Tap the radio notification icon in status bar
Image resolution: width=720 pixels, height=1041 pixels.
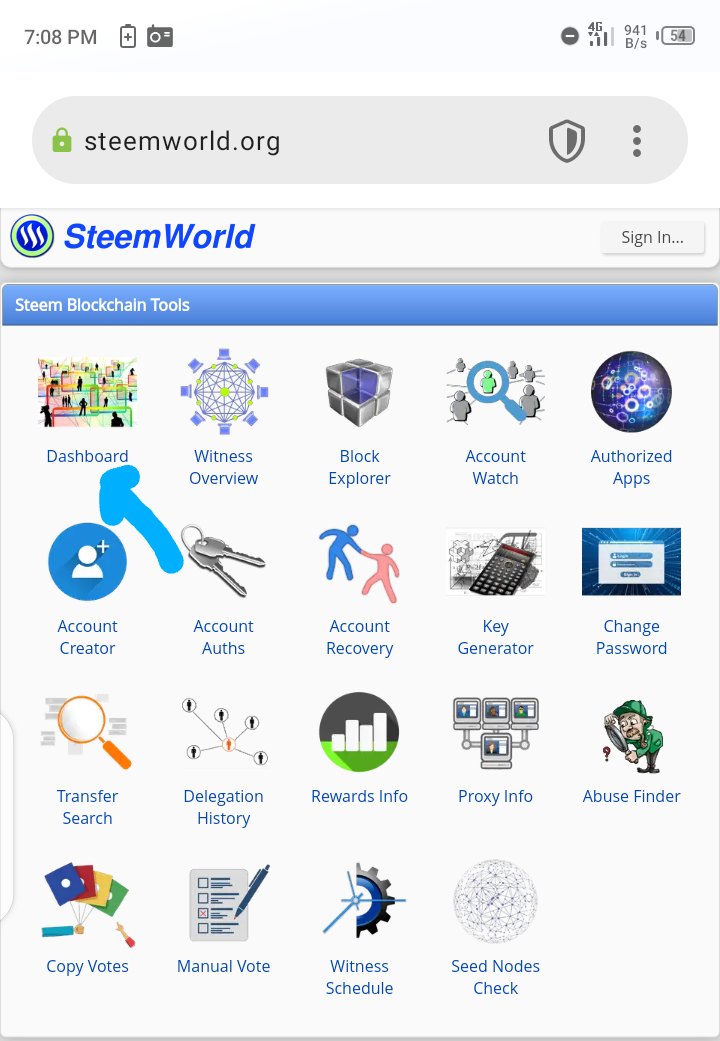point(159,36)
